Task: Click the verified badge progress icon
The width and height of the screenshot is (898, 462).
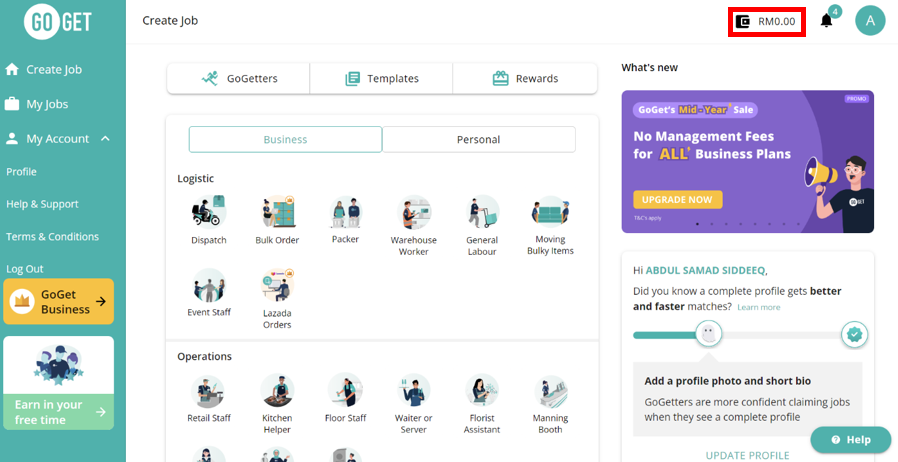Action: (x=854, y=334)
